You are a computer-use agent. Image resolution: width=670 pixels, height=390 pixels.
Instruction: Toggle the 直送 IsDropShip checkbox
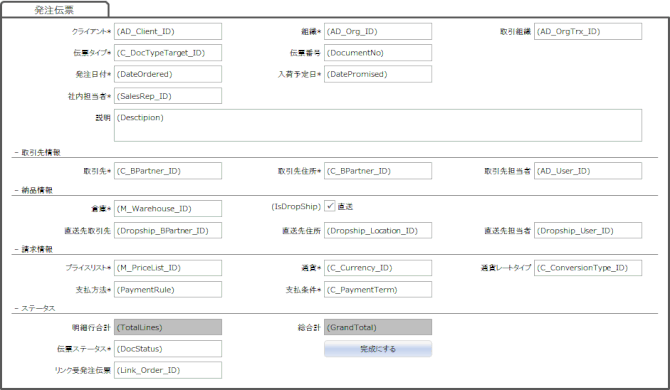tap(330, 206)
